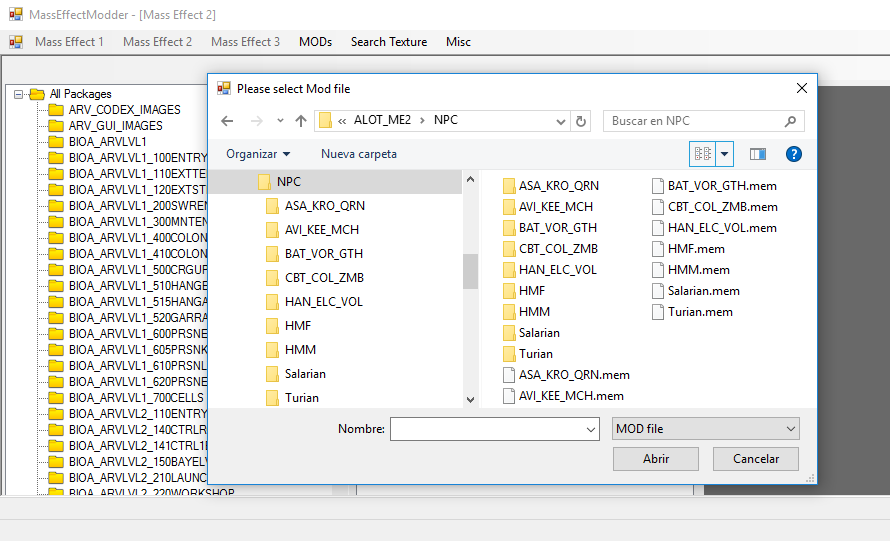
Task: Select ASA_KRO_QRN in navigation tree
Action: [x=316, y=206]
